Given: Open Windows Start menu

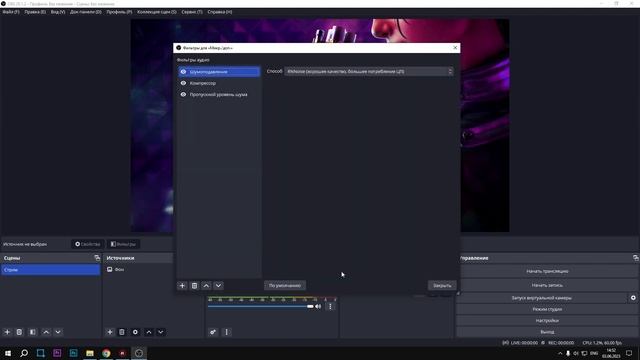Looking at the screenshot, I should (x=8, y=353).
